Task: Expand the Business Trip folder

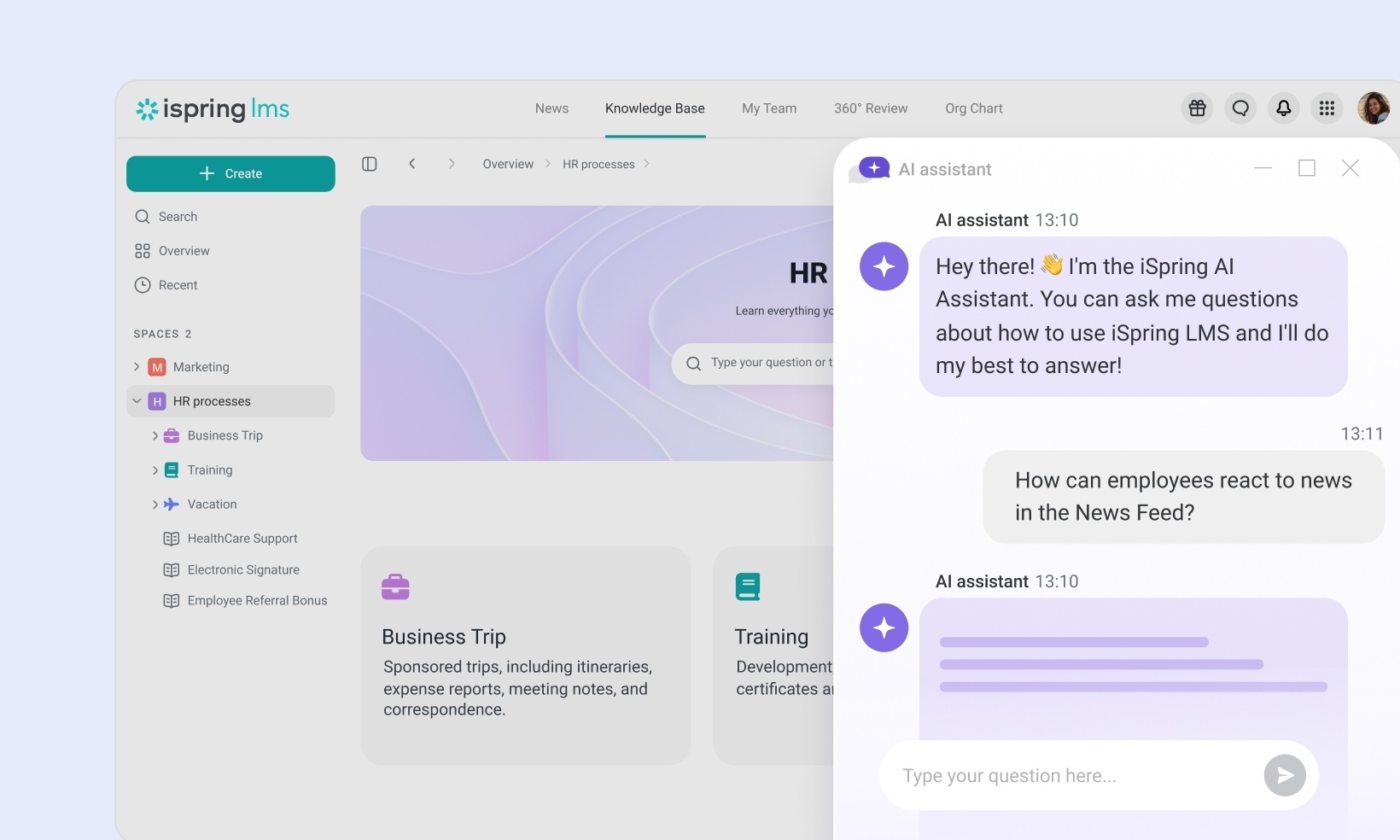Action: [155, 436]
